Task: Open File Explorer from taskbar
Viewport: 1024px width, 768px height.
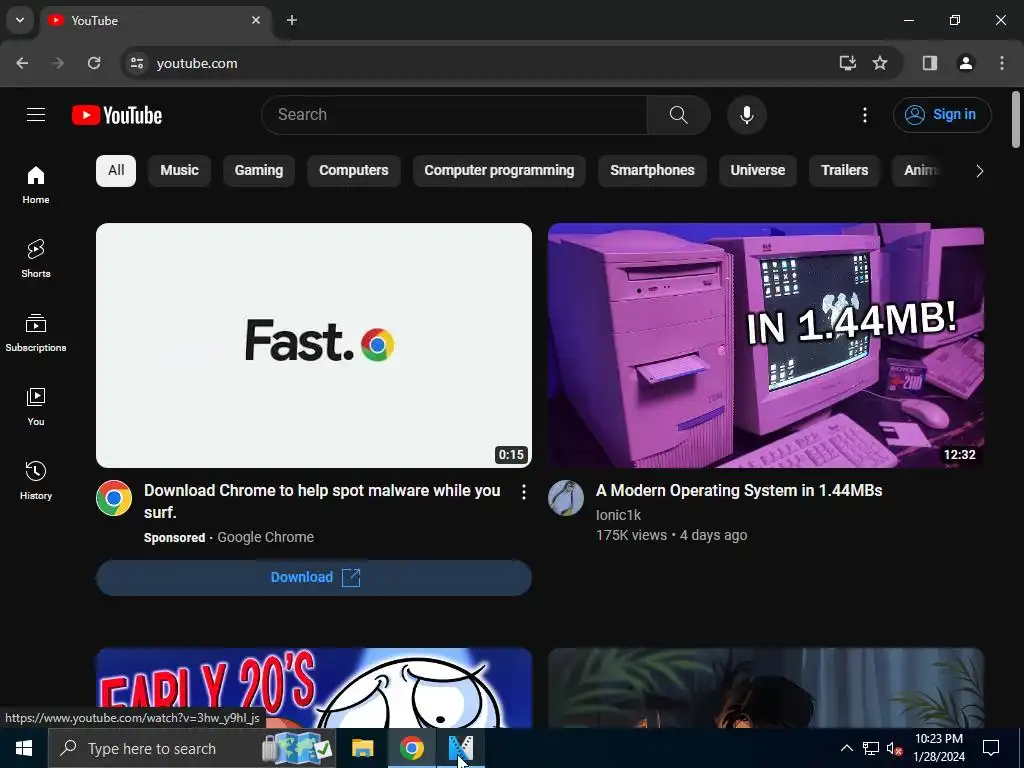Action: 362,748
